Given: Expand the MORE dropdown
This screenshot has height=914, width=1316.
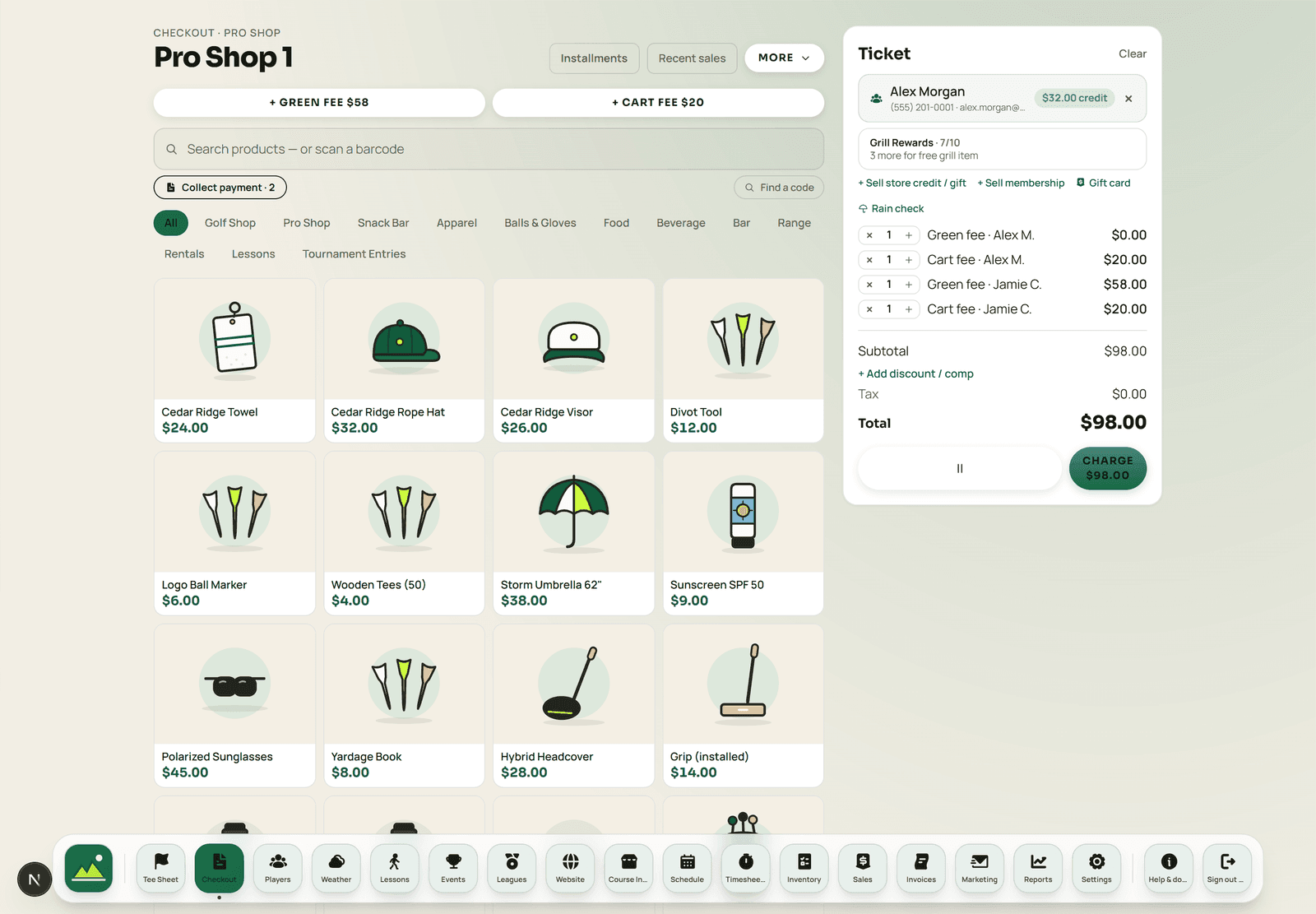Looking at the screenshot, I should click(x=784, y=58).
